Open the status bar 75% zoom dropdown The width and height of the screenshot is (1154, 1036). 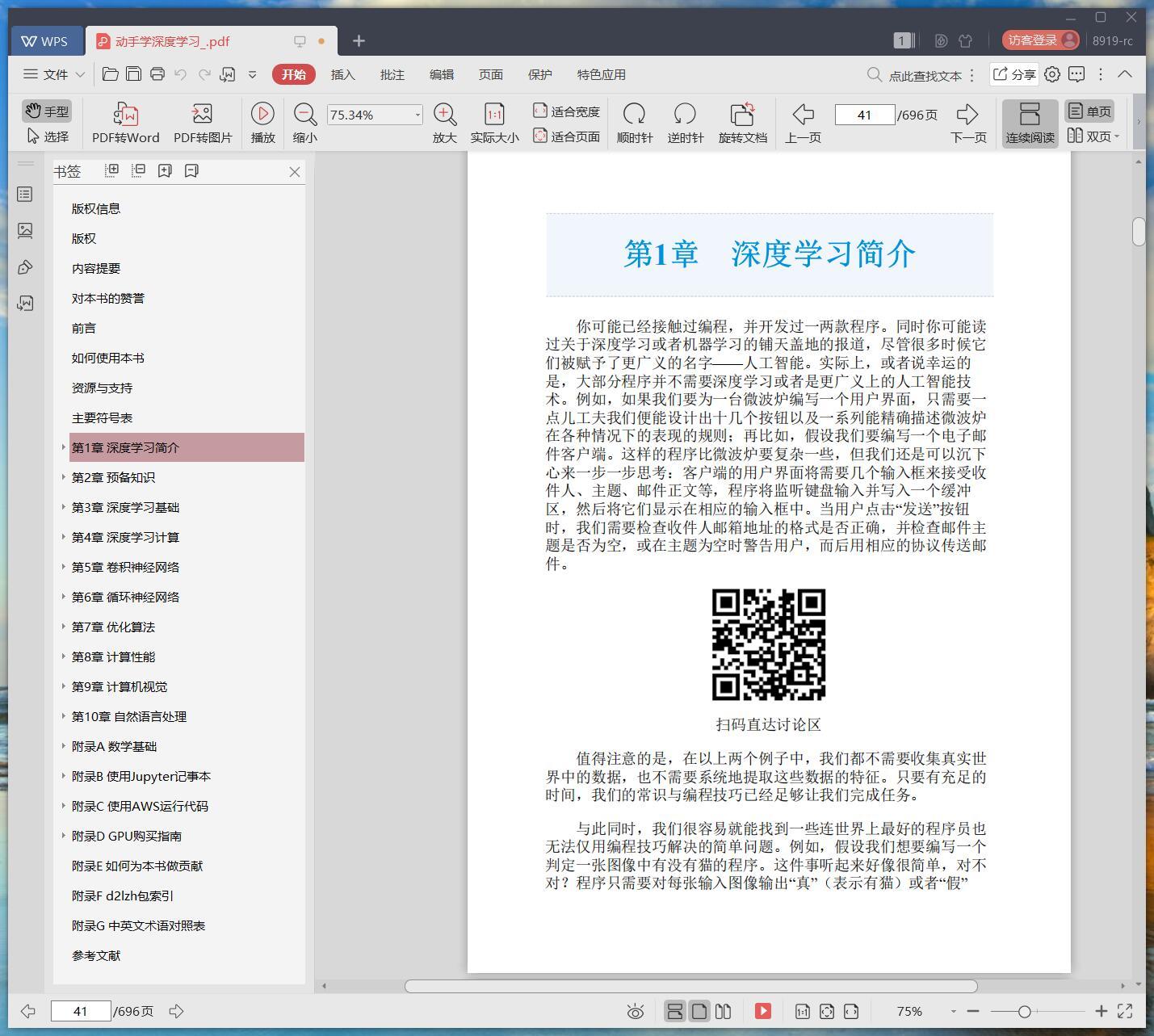tap(954, 1011)
